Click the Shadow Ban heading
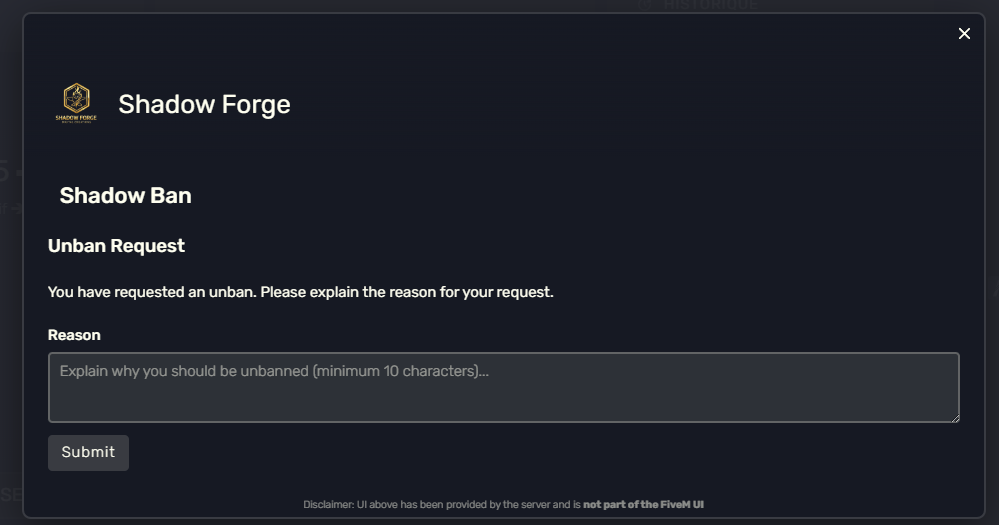 [x=126, y=196]
